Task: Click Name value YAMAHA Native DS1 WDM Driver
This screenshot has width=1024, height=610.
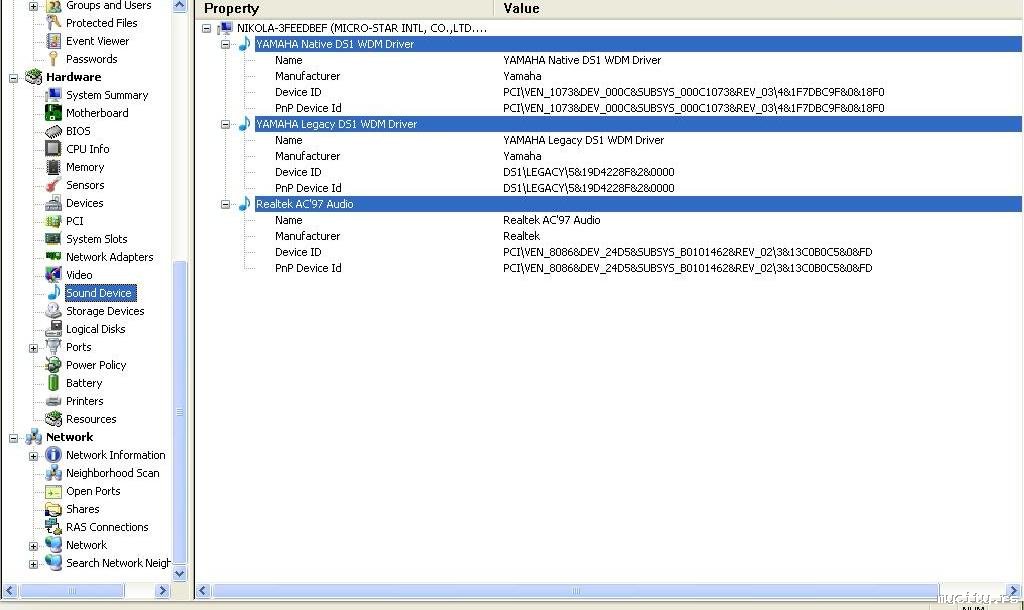Action: click(x=582, y=60)
